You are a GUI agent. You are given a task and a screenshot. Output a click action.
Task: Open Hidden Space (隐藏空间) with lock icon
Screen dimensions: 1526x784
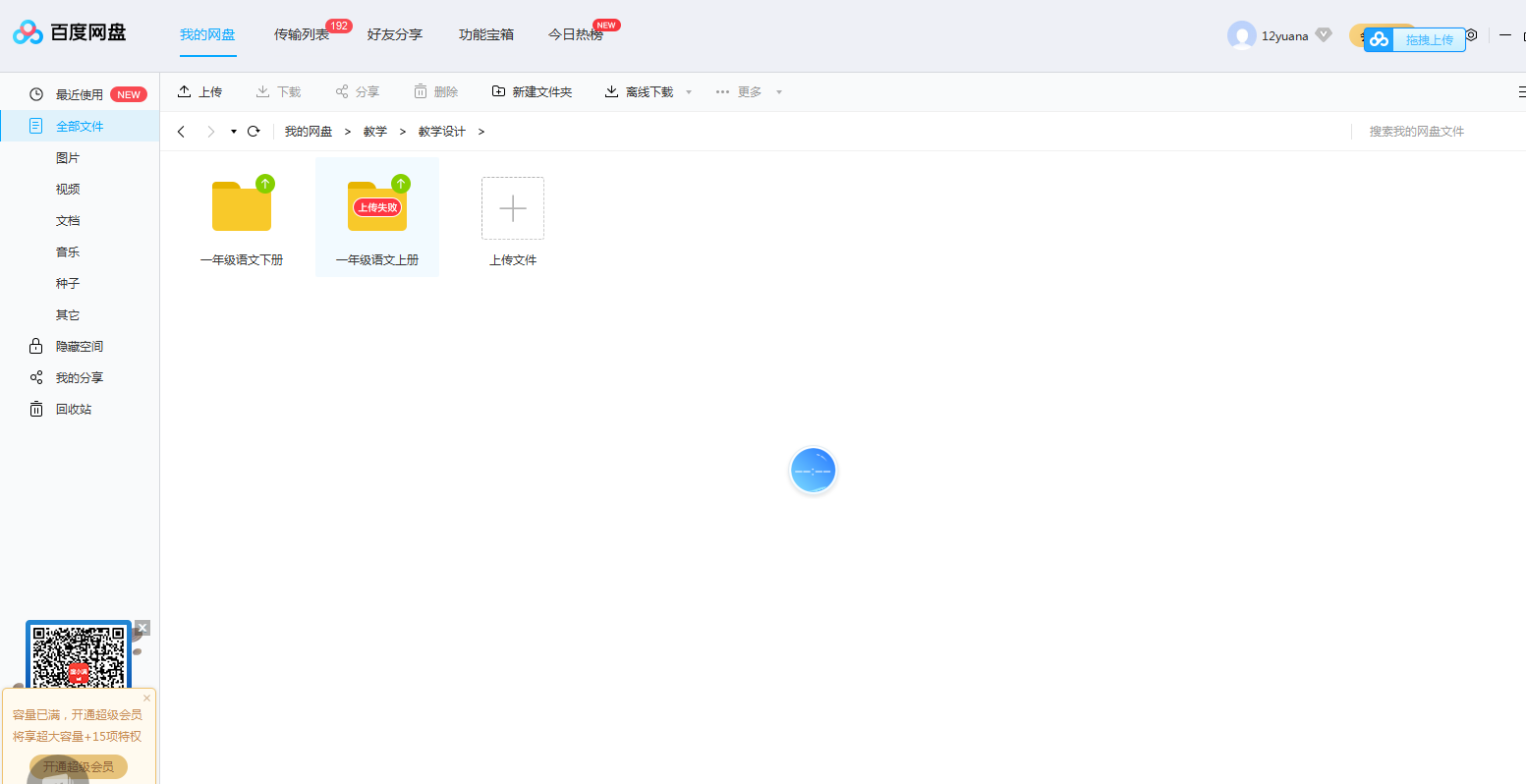79,346
